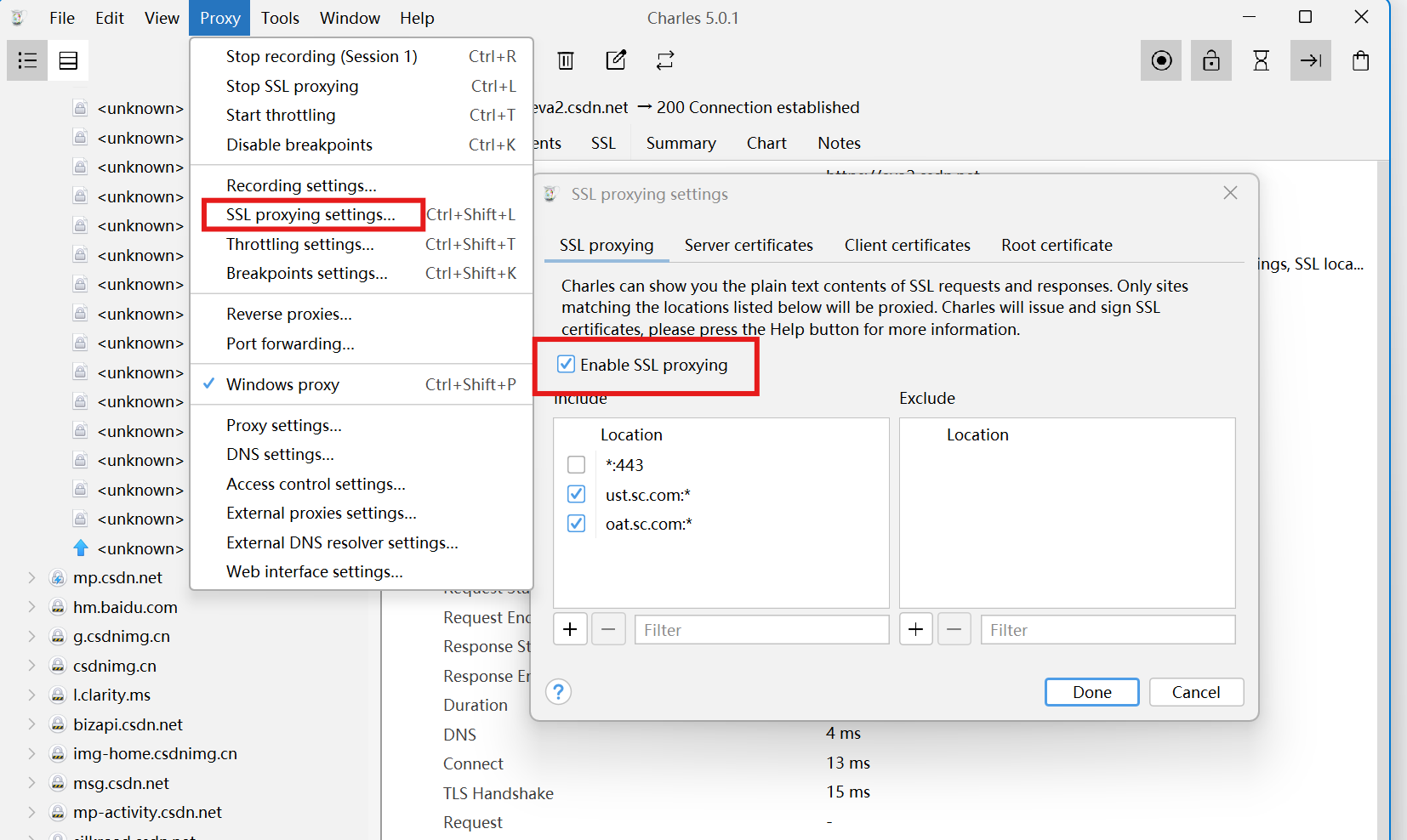
Task: Open Access control settings... menu entry
Action: [x=362, y=484]
